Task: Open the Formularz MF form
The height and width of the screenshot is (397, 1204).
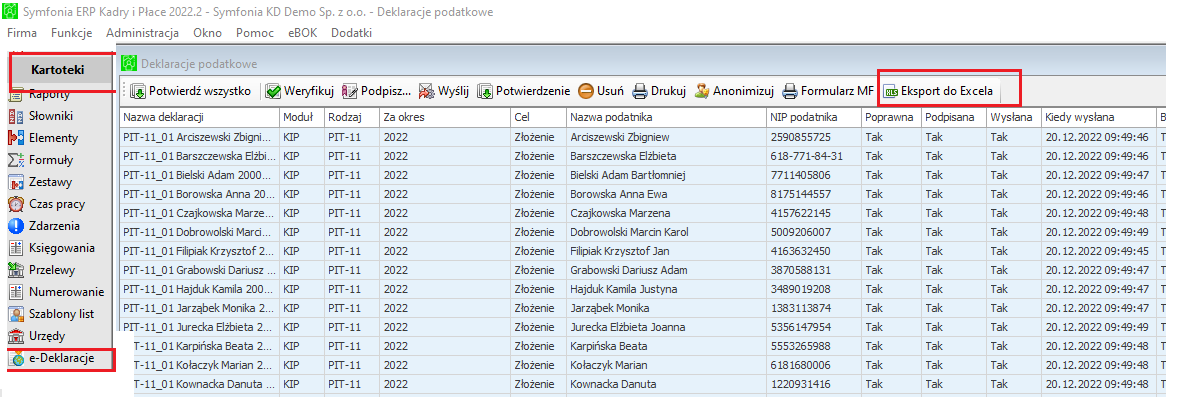Action: (x=827, y=91)
